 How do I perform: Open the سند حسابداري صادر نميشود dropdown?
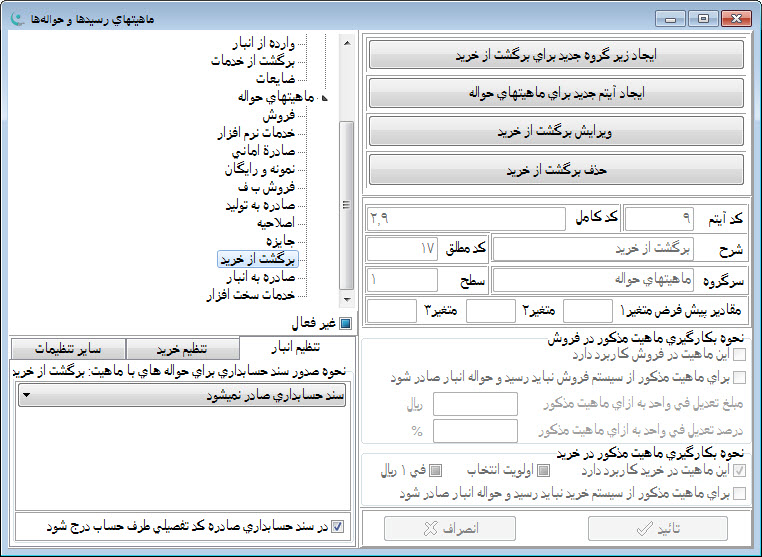tap(182, 395)
